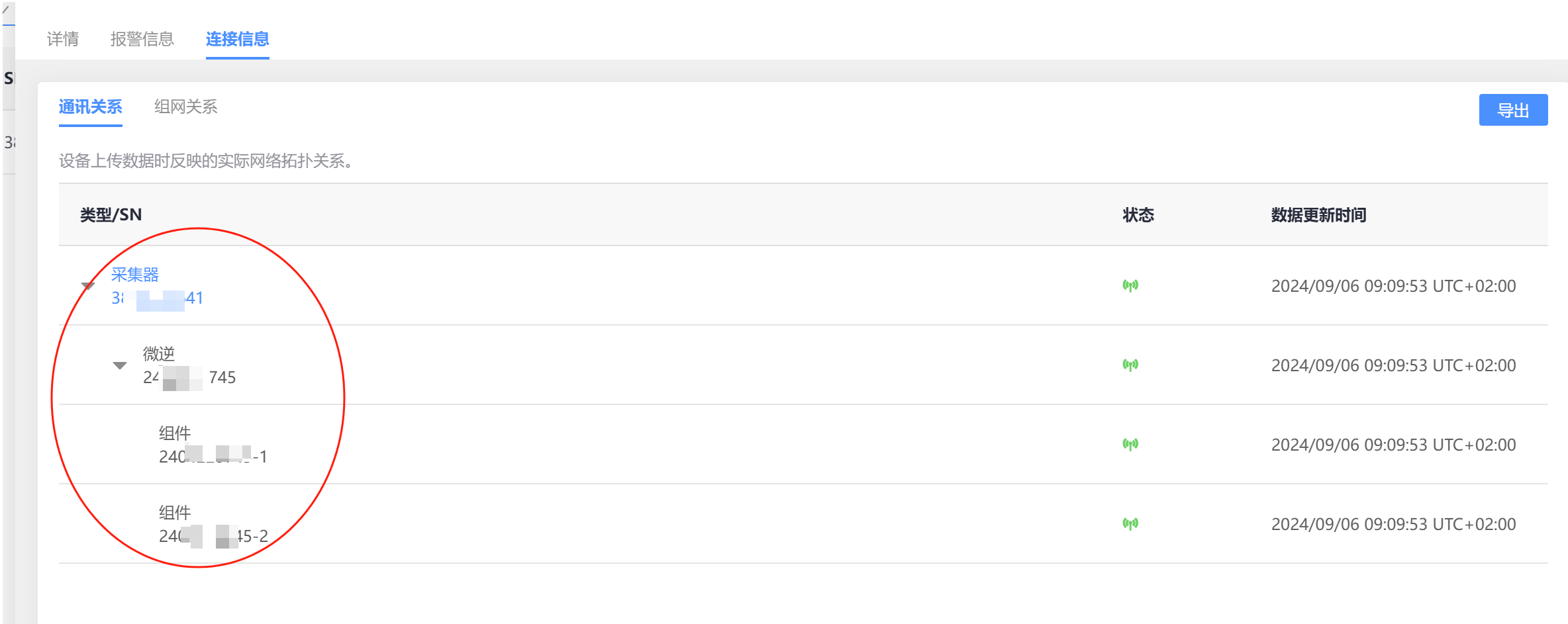Click the blue 导出 export button
This screenshot has width=1568, height=624.
(1513, 110)
